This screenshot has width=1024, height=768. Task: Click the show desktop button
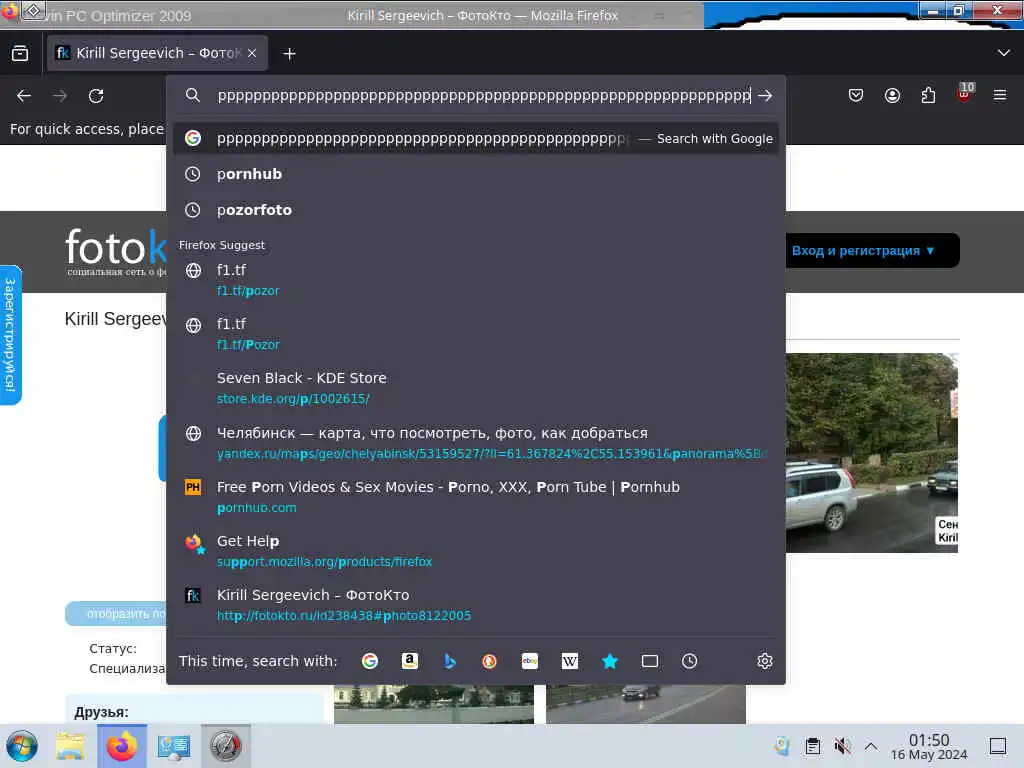pyautogui.click(x=998, y=746)
